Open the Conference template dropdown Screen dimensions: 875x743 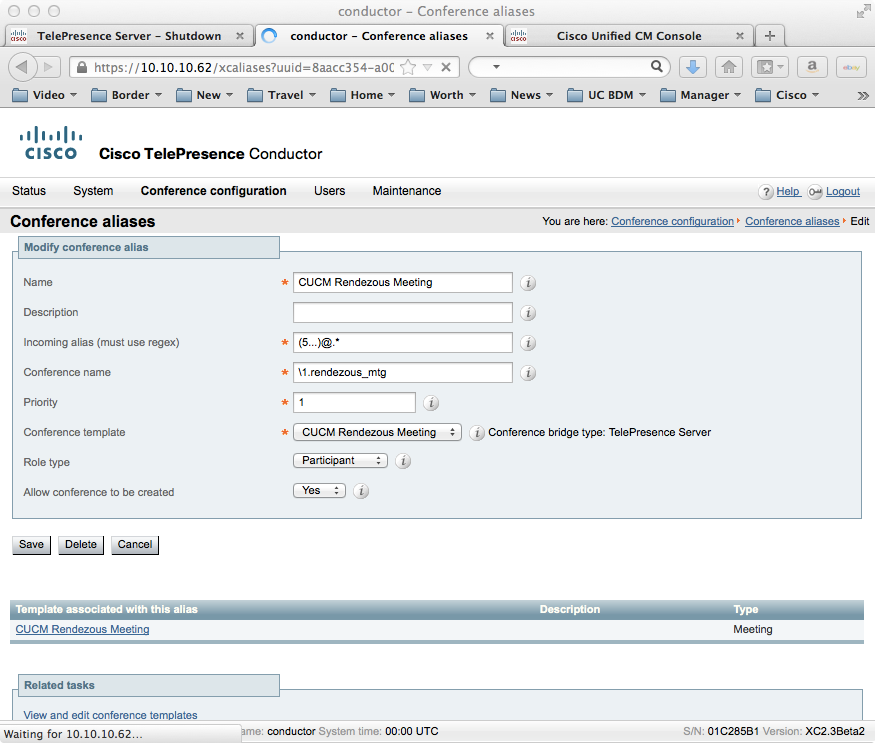[377, 432]
